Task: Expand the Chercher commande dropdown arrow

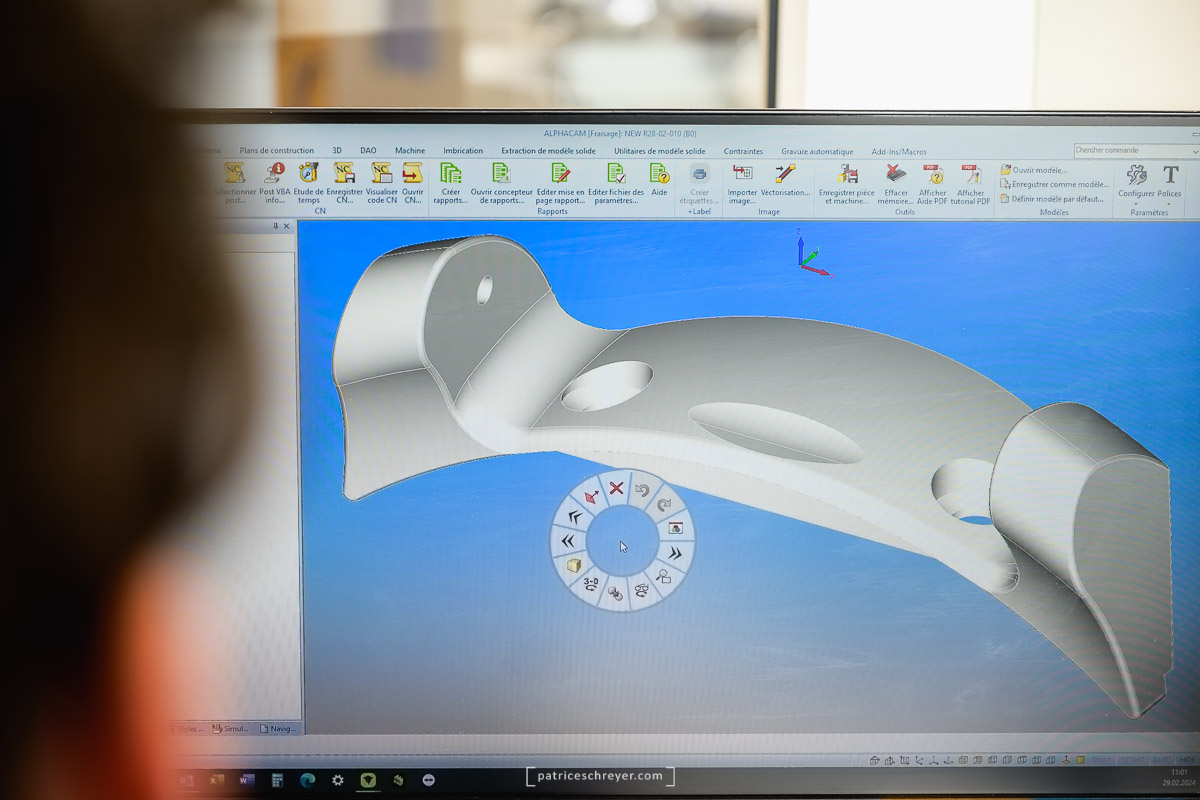Action: [1195, 150]
